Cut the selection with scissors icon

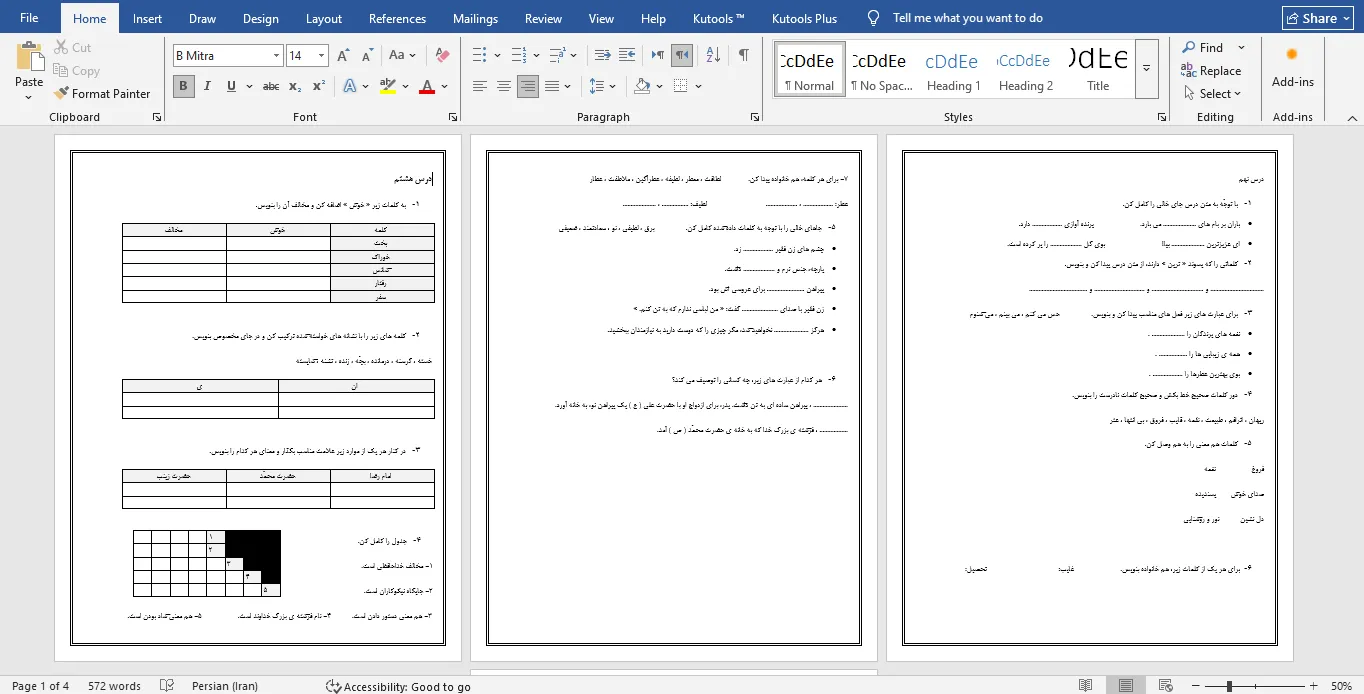point(72,47)
